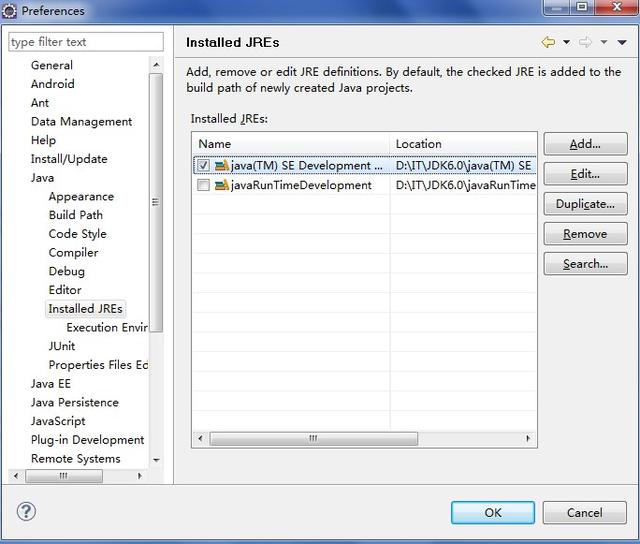The height and width of the screenshot is (544, 640).
Task: Click the Location column header
Action: [x=463, y=144]
